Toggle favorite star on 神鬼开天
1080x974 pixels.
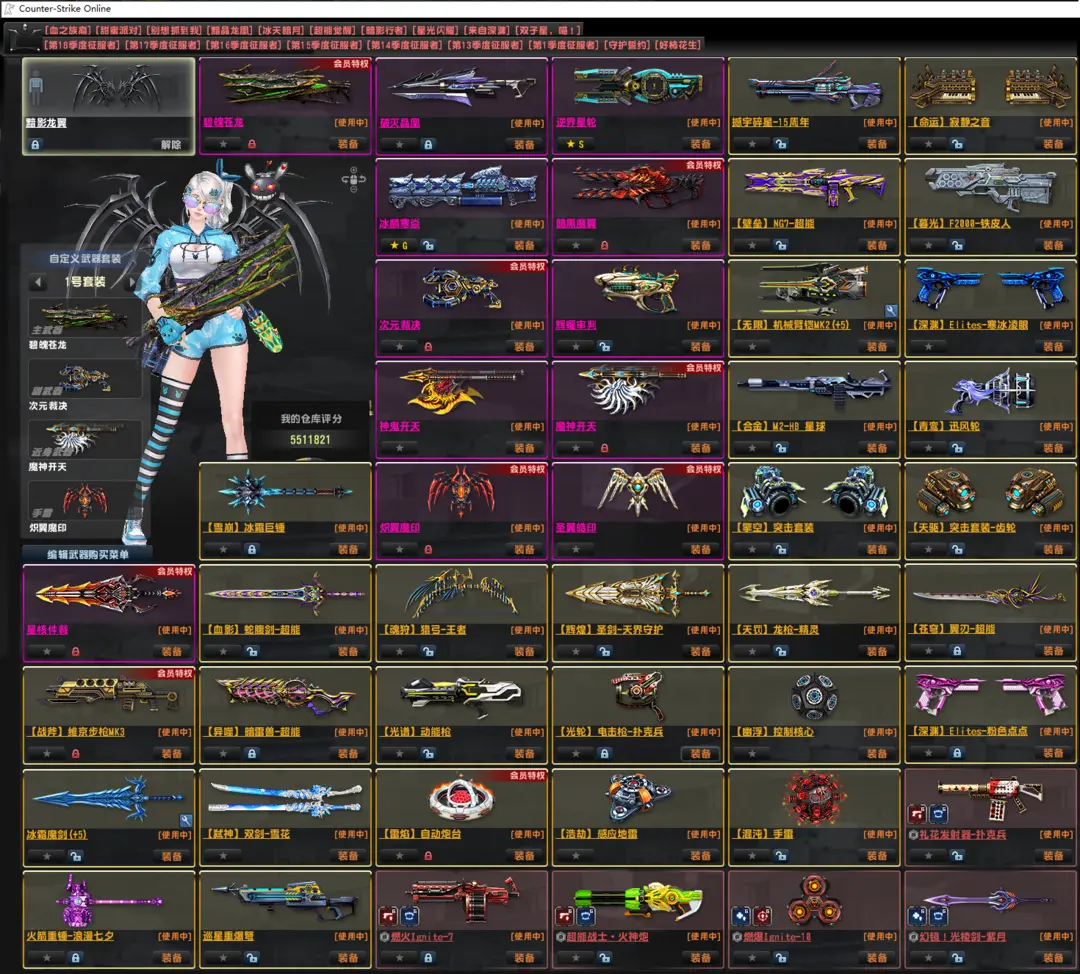[399, 448]
